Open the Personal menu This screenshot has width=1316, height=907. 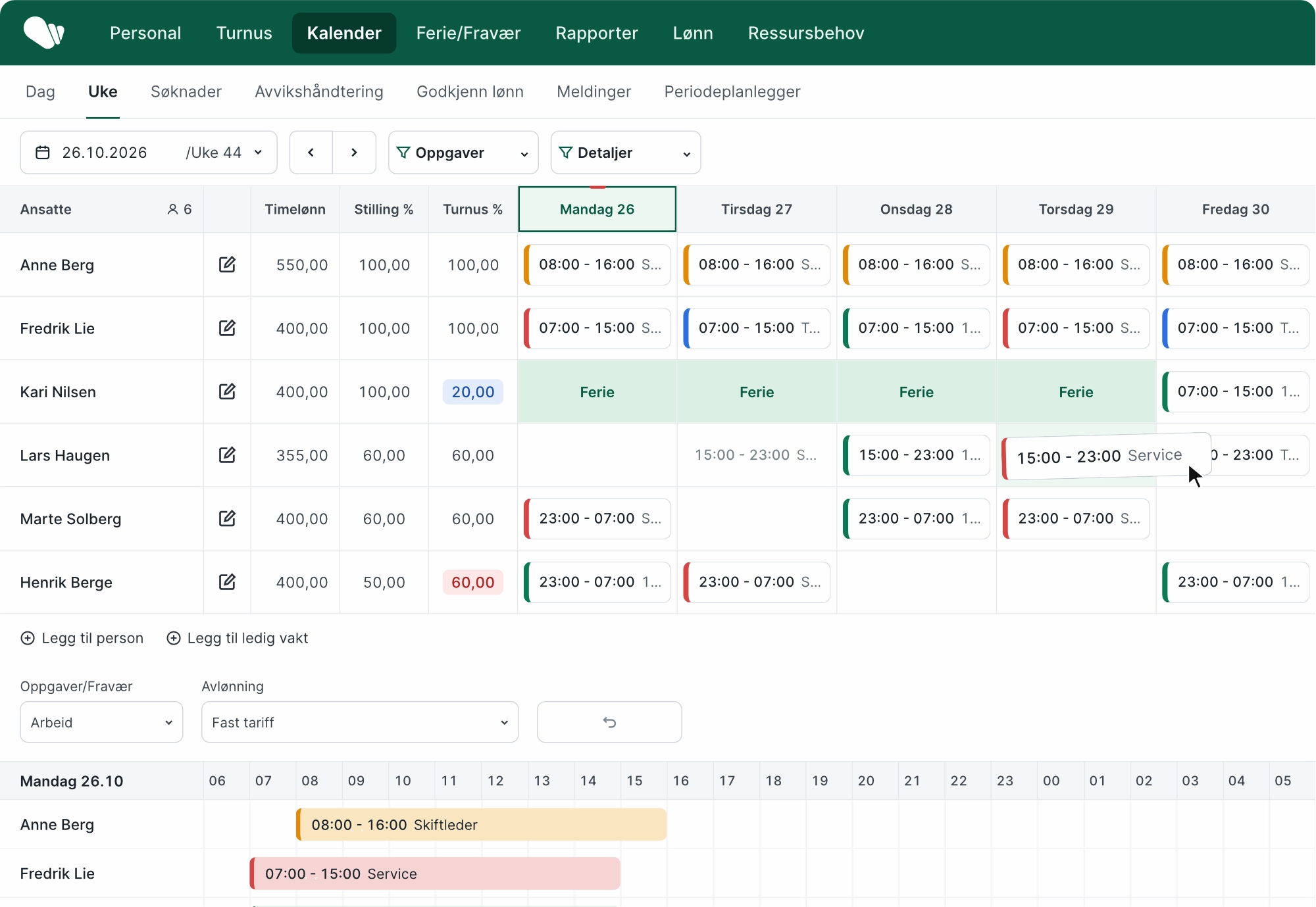(145, 33)
